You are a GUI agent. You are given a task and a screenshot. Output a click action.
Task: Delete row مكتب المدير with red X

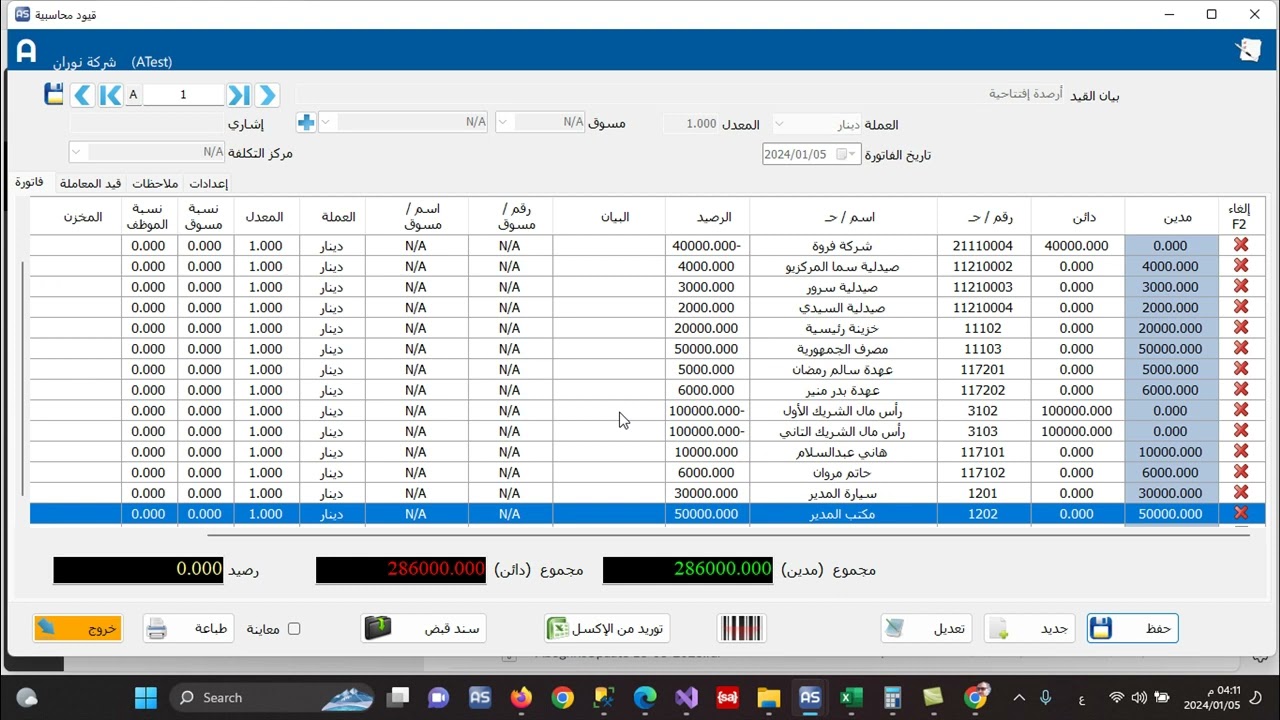[1241, 513]
